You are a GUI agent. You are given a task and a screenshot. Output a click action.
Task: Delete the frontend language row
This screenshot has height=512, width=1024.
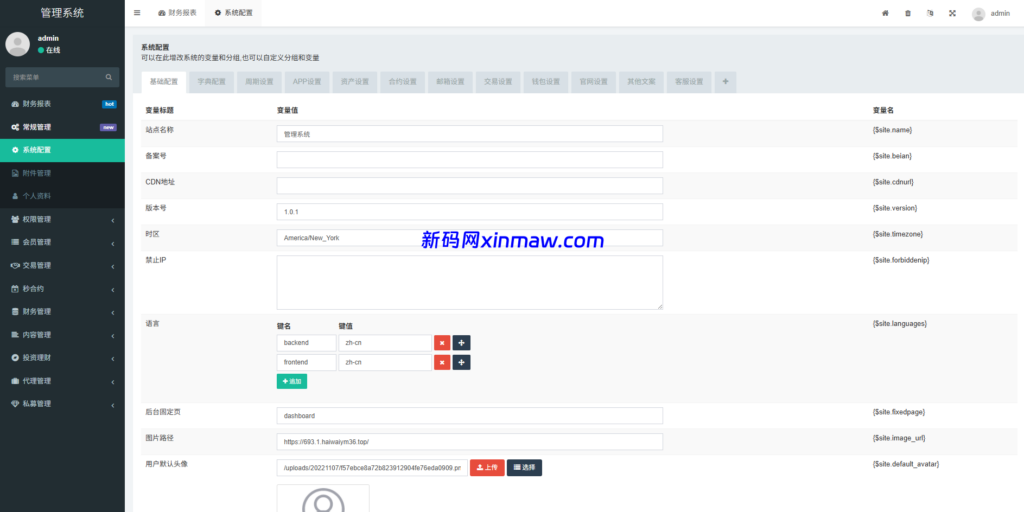point(442,362)
